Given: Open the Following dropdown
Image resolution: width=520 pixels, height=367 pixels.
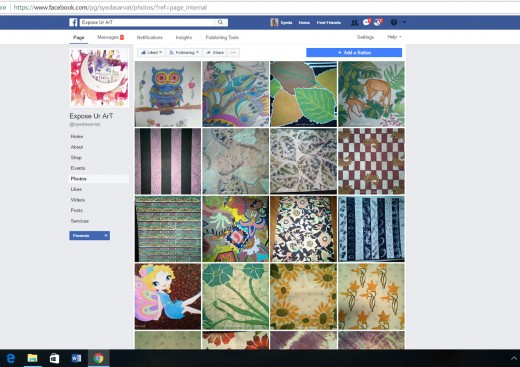Looking at the screenshot, I should 184,53.
